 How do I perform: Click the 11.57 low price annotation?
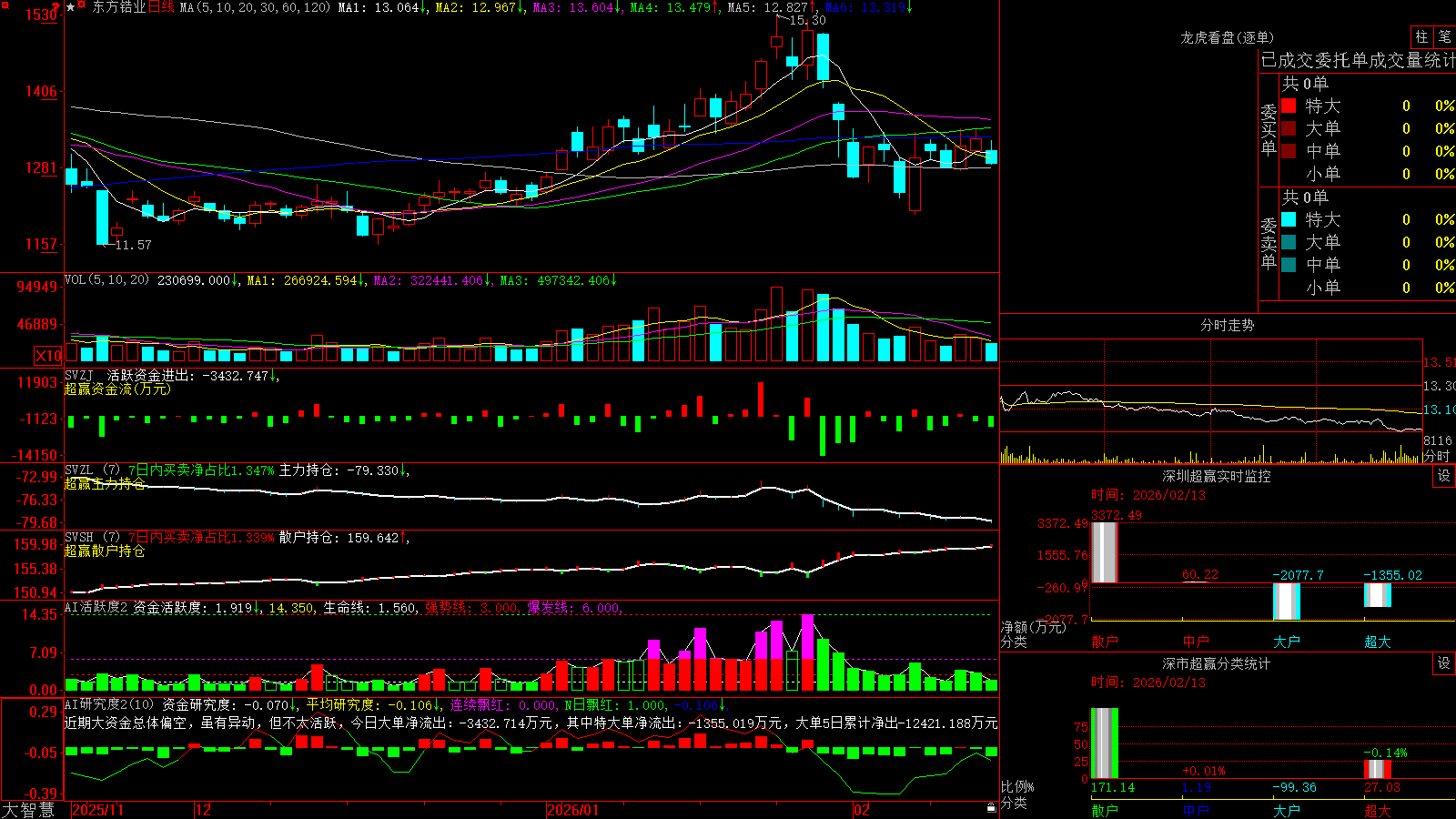click(x=133, y=245)
